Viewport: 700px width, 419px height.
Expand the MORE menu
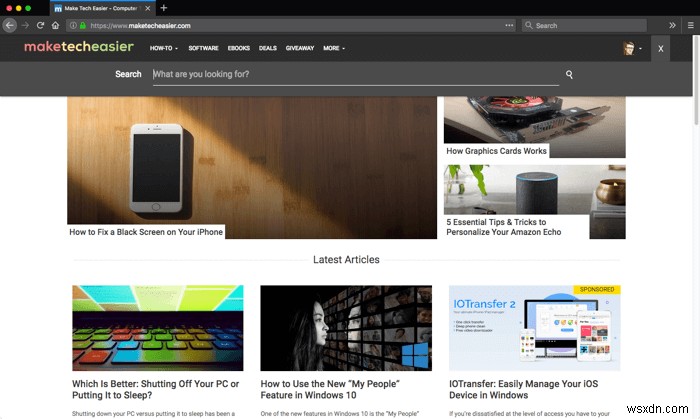[x=334, y=48]
